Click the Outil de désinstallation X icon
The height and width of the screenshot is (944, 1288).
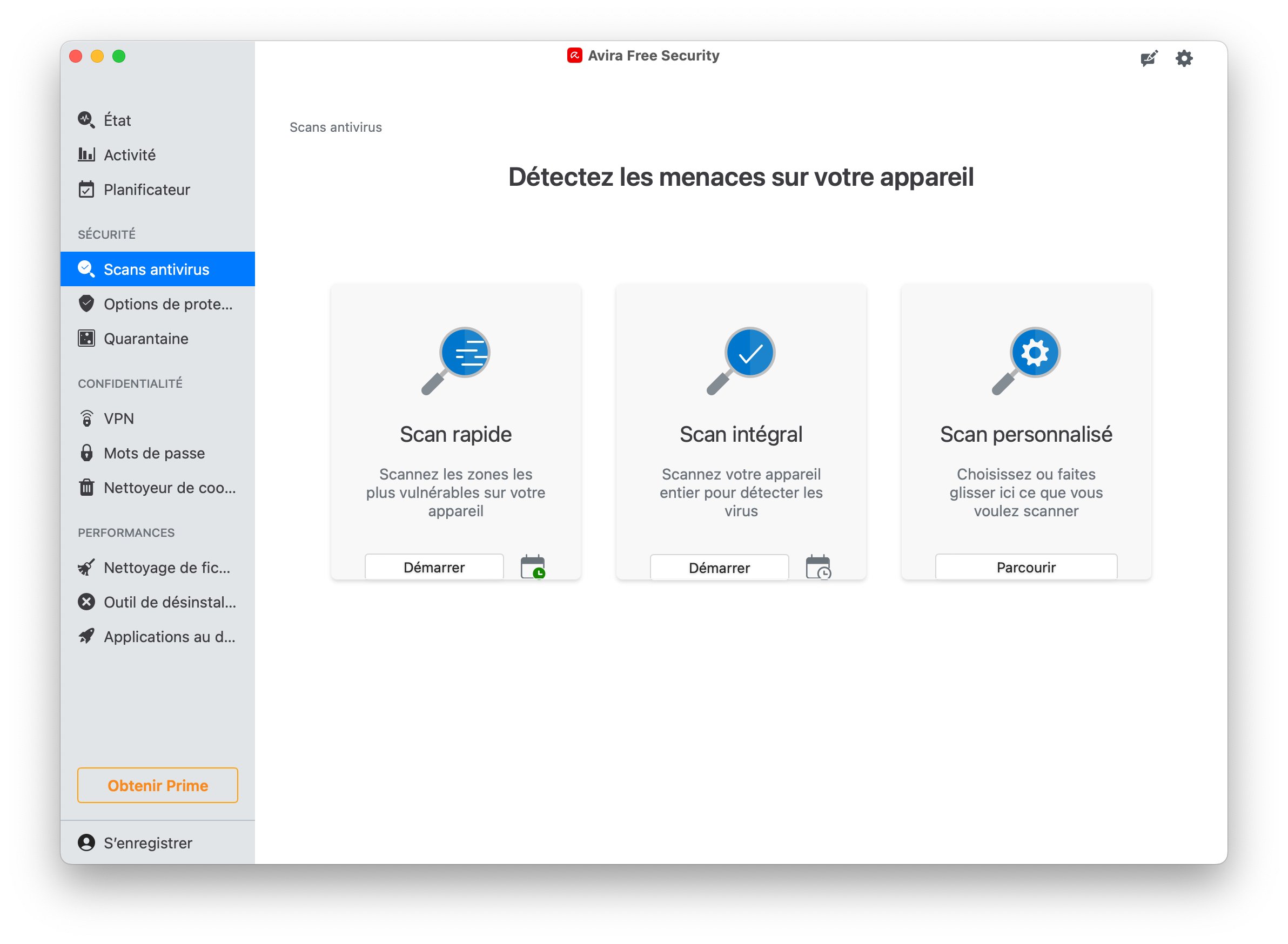pos(86,602)
